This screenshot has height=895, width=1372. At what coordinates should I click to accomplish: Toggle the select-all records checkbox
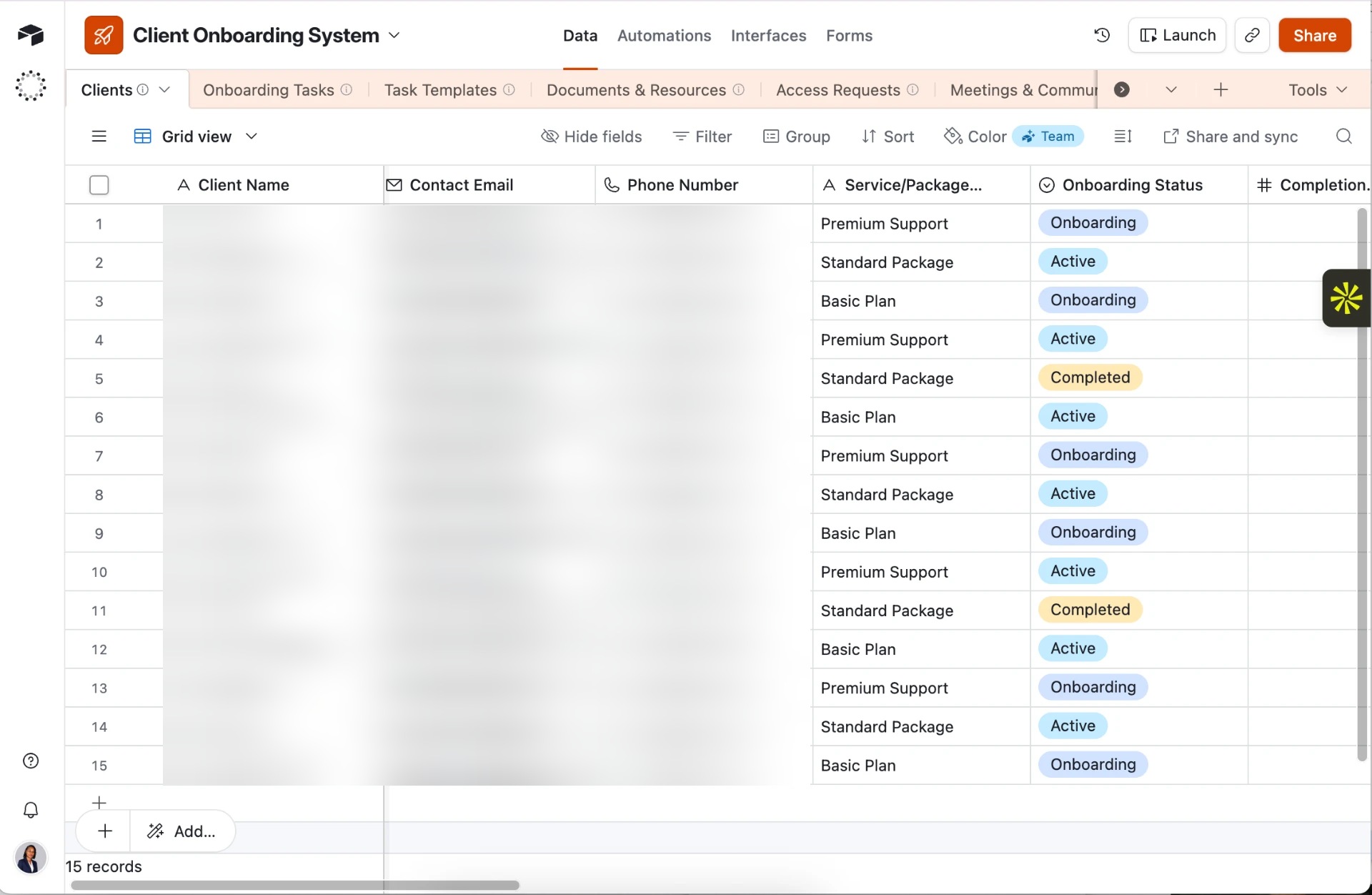(x=99, y=185)
